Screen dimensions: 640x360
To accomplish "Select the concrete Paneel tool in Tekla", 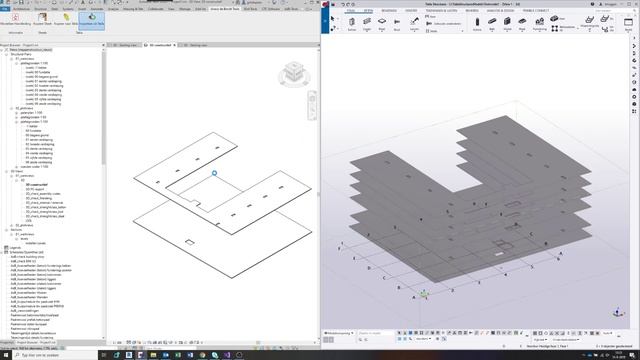I will (x=507, y=24).
